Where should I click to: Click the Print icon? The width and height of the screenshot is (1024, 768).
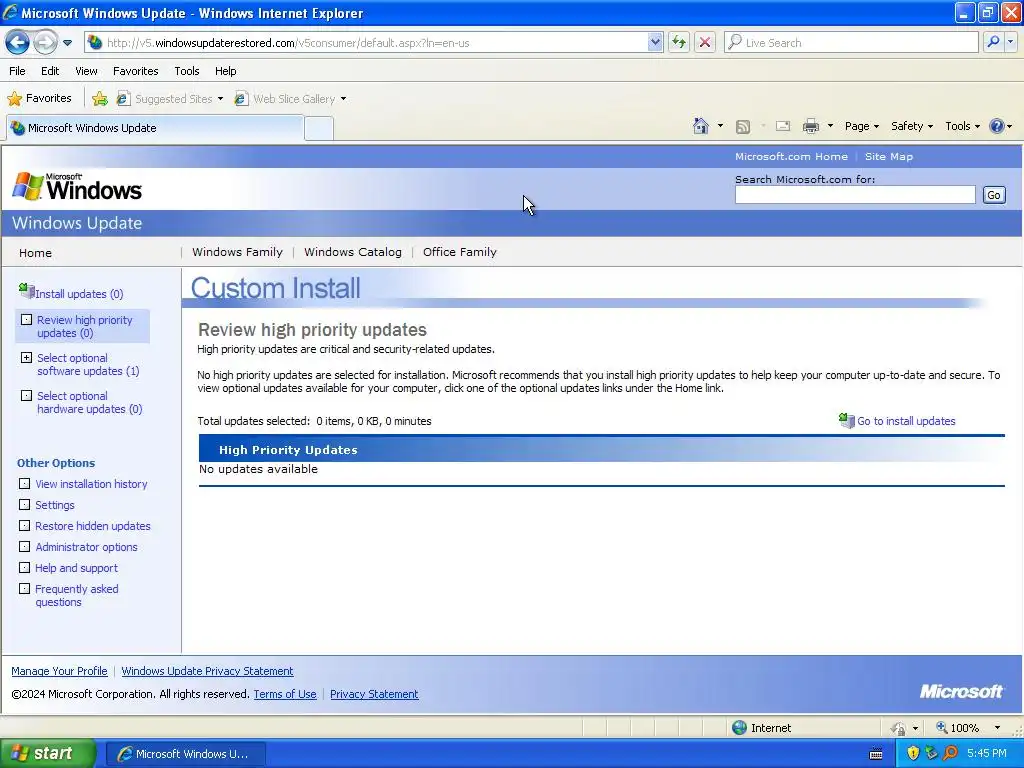point(810,126)
